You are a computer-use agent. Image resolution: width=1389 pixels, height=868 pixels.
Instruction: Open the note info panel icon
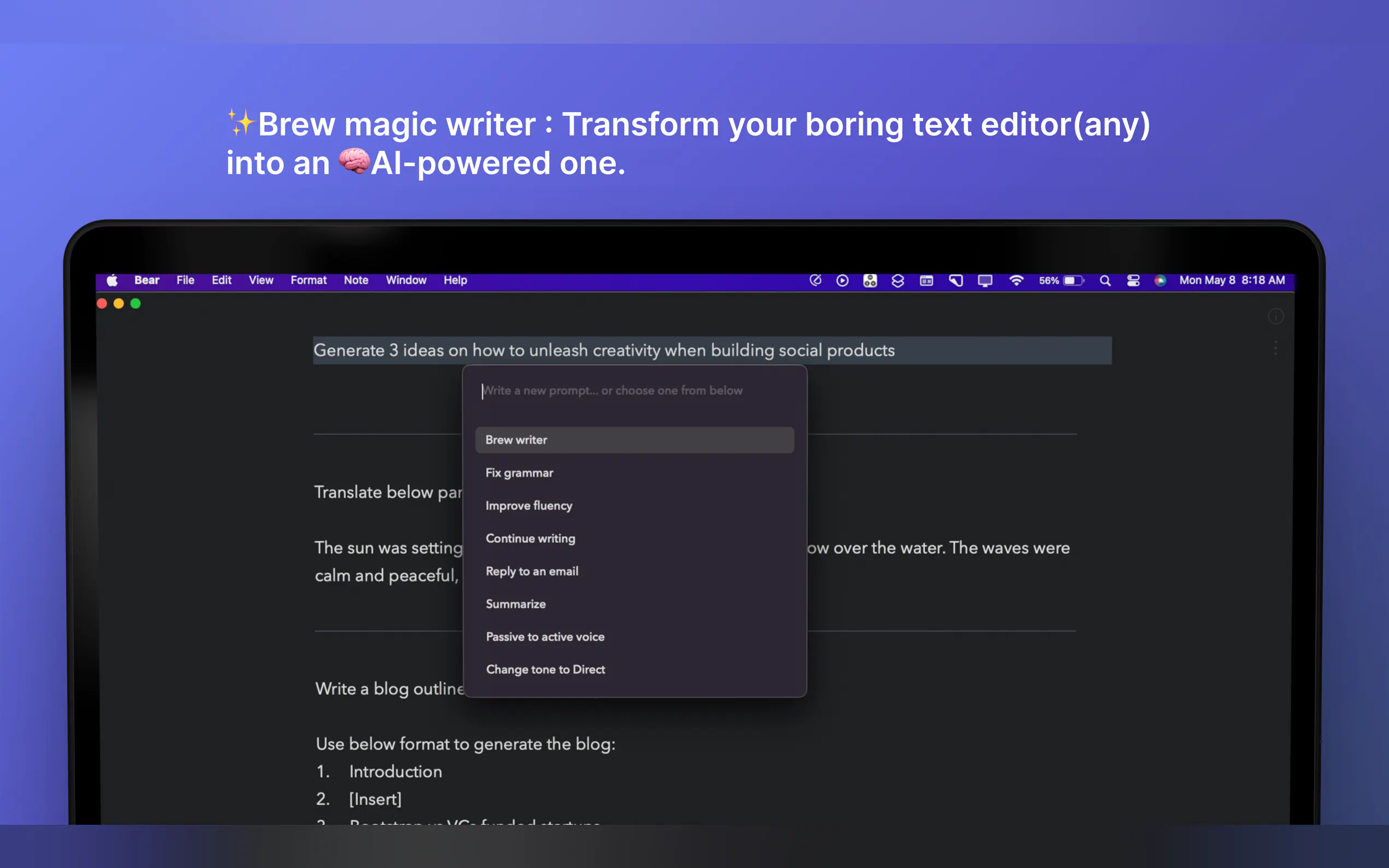[1275, 316]
